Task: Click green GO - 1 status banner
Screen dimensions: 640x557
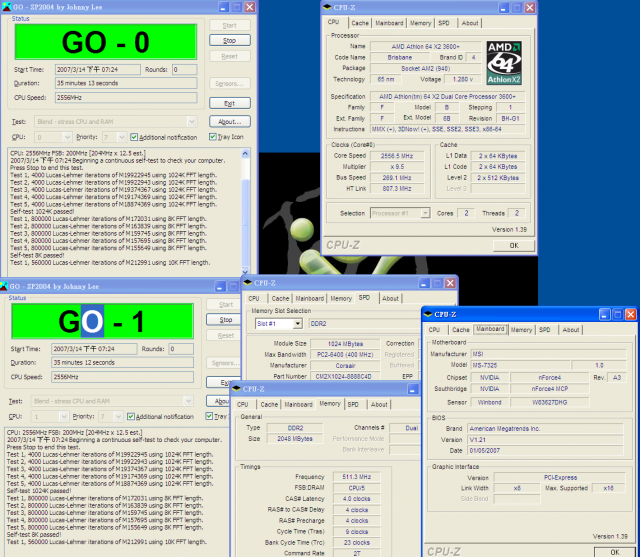Action: 102,322
